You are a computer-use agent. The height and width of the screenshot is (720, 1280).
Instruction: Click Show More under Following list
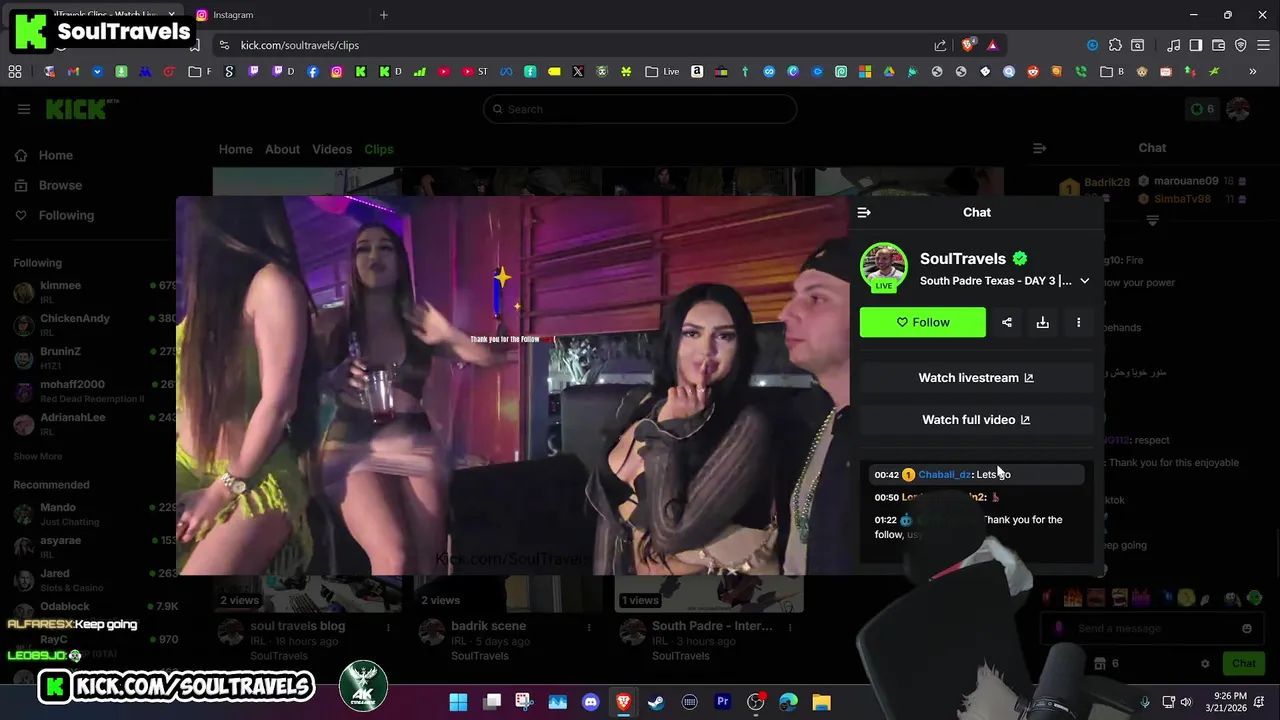click(38, 456)
